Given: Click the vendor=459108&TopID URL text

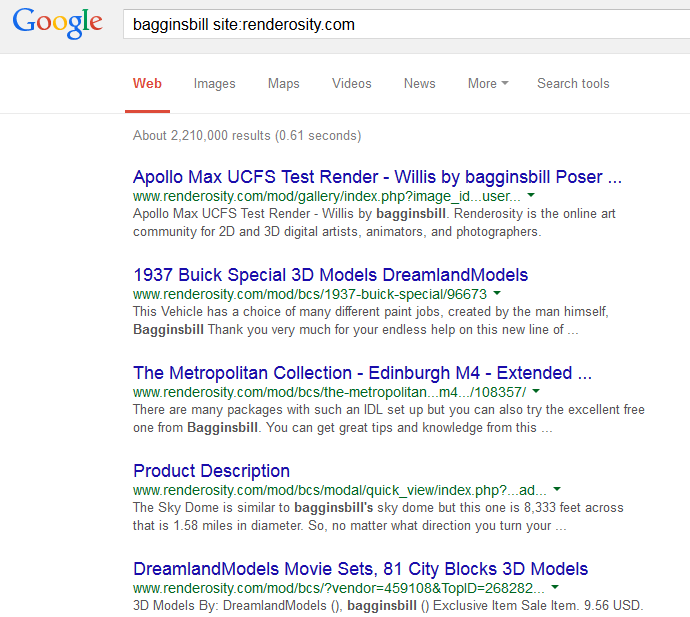Looking at the screenshot, I should tap(339, 589).
